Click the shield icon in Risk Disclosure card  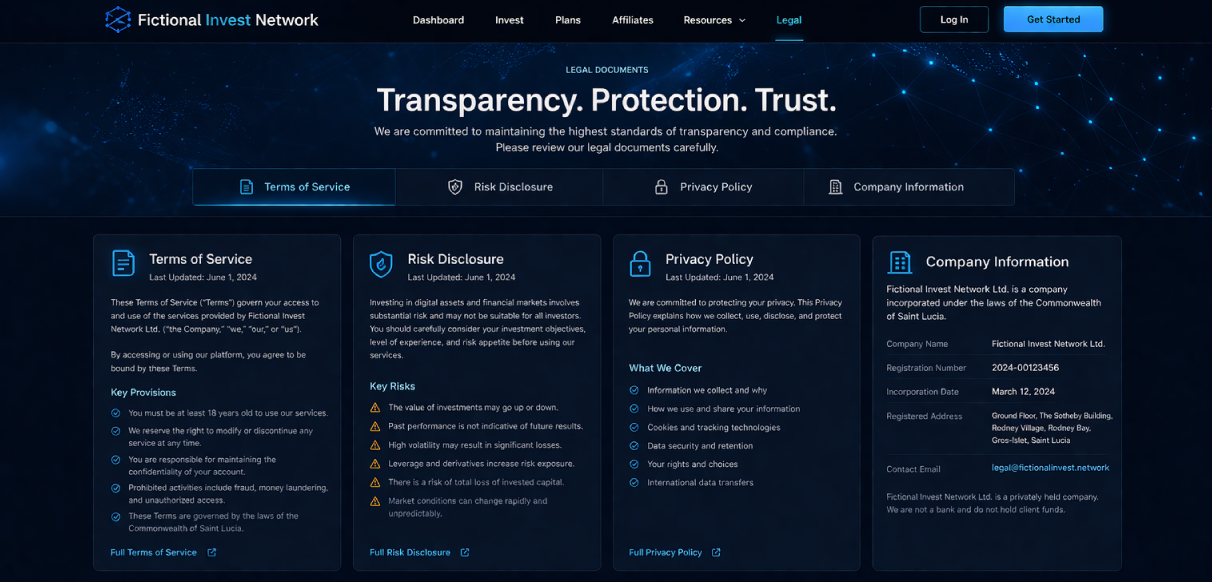(x=381, y=264)
